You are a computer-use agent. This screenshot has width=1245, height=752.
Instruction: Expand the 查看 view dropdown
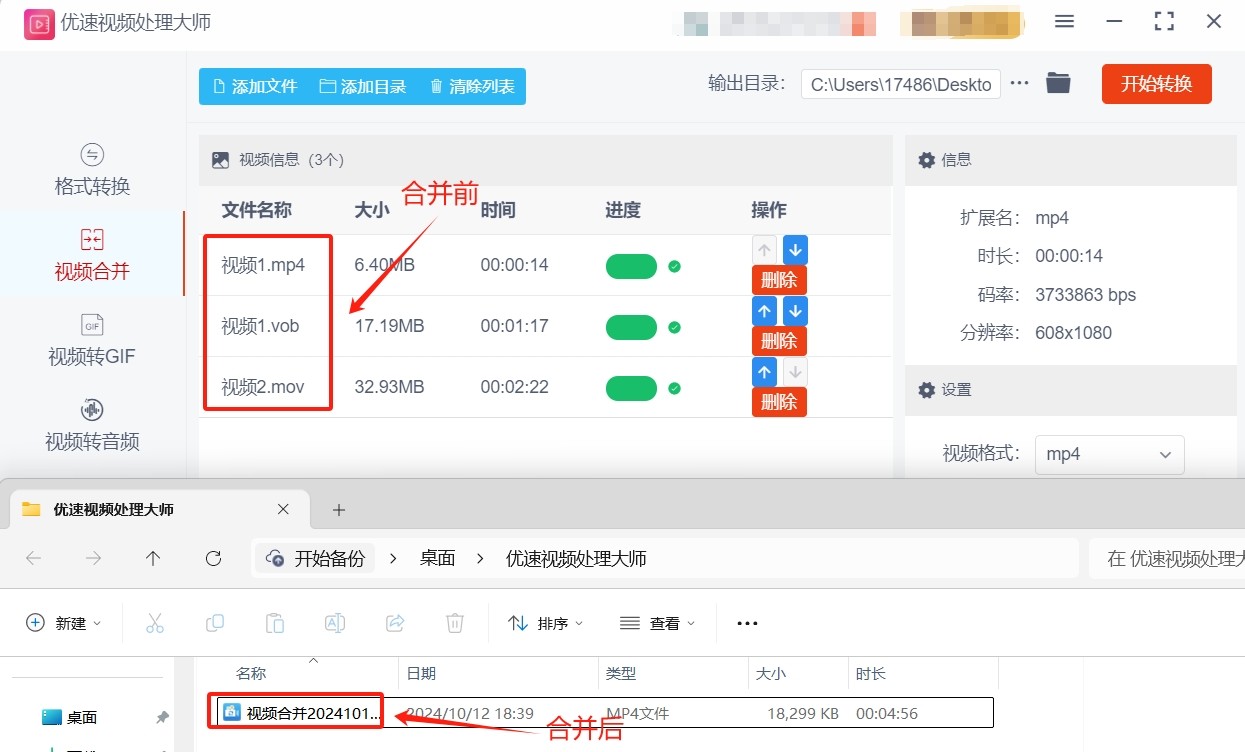pyautogui.click(x=657, y=623)
